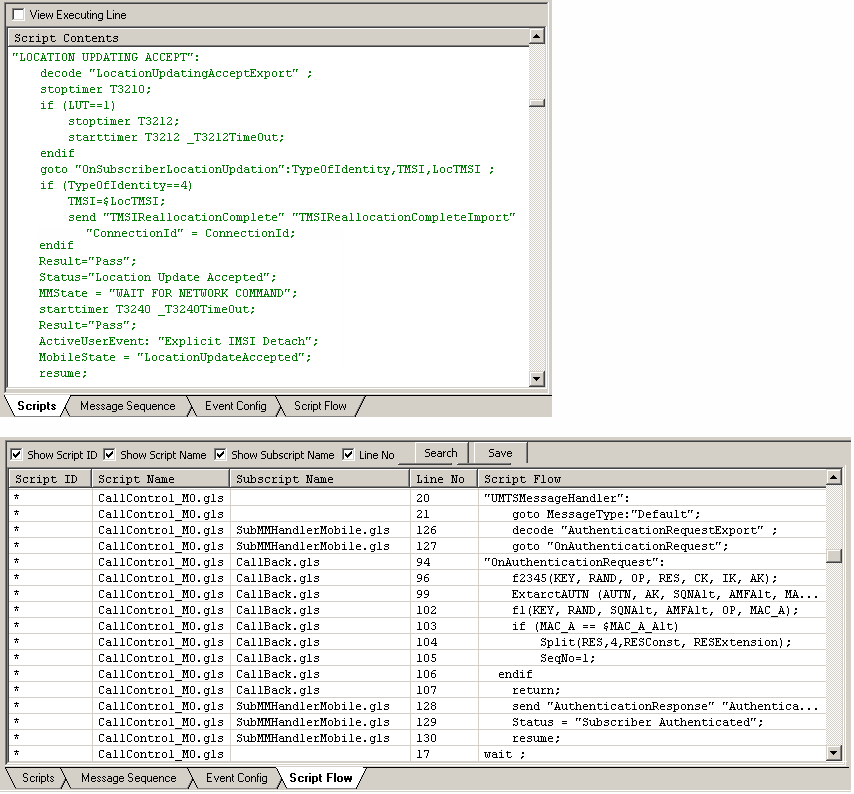Open the Message Sequence tab in bottom panel
This screenshot has height=794, width=854.
click(x=128, y=777)
